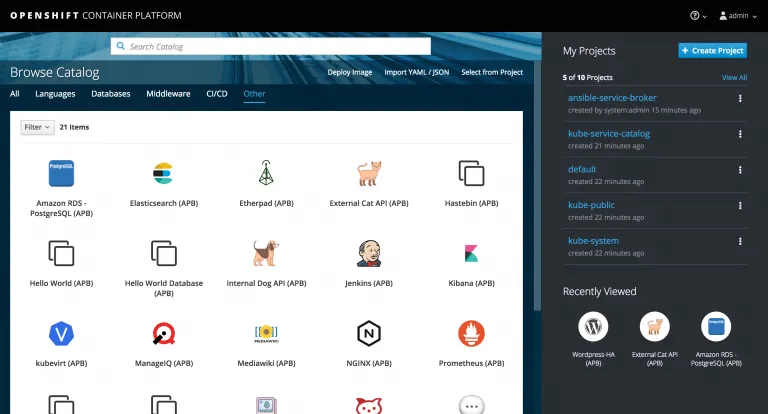Viewport: 768px width, 414px height.
Task: Select the Elasticsearch (APB) icon
Action: (x=162, y=172)
